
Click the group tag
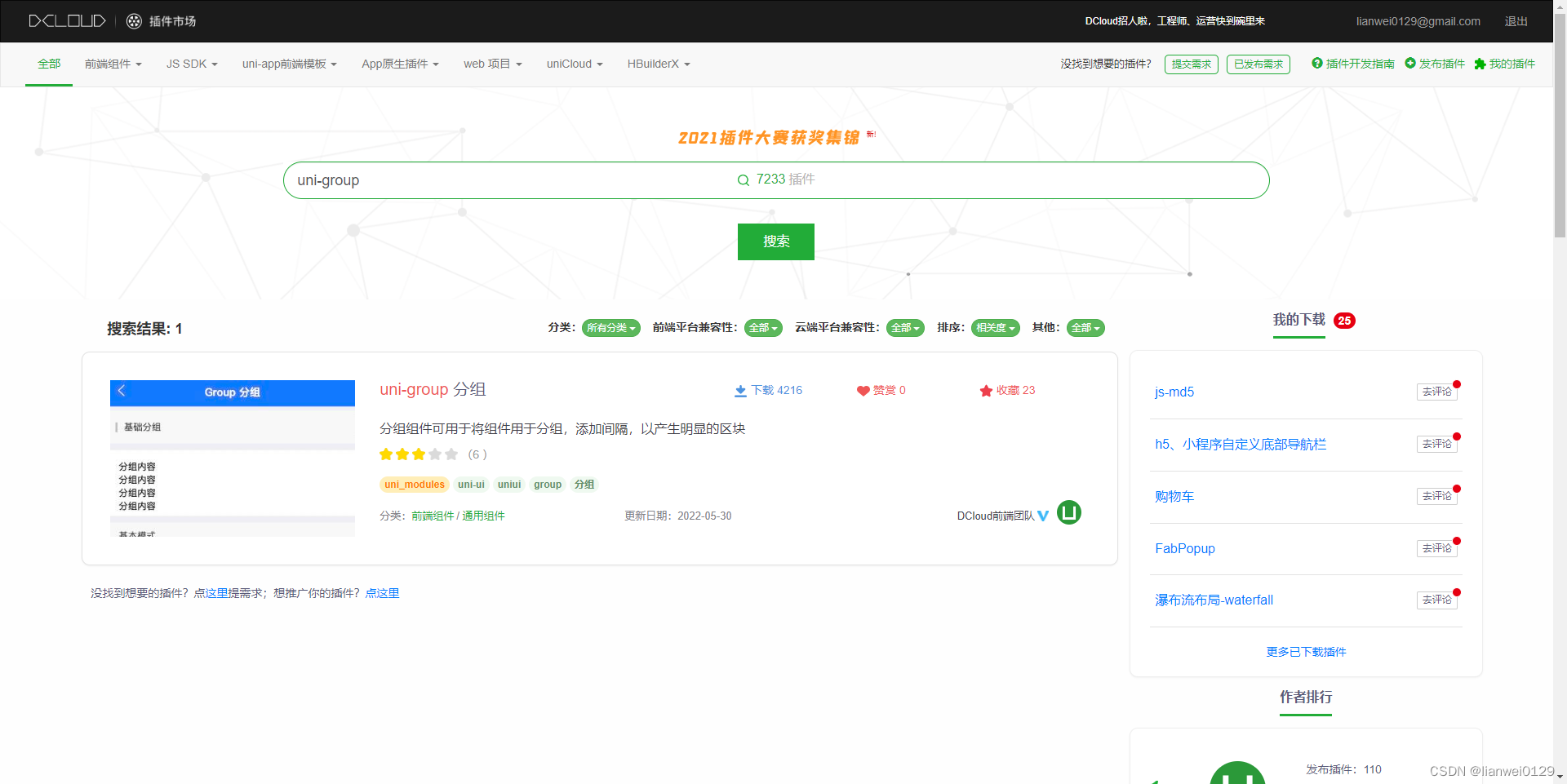(x=548, y=485)
